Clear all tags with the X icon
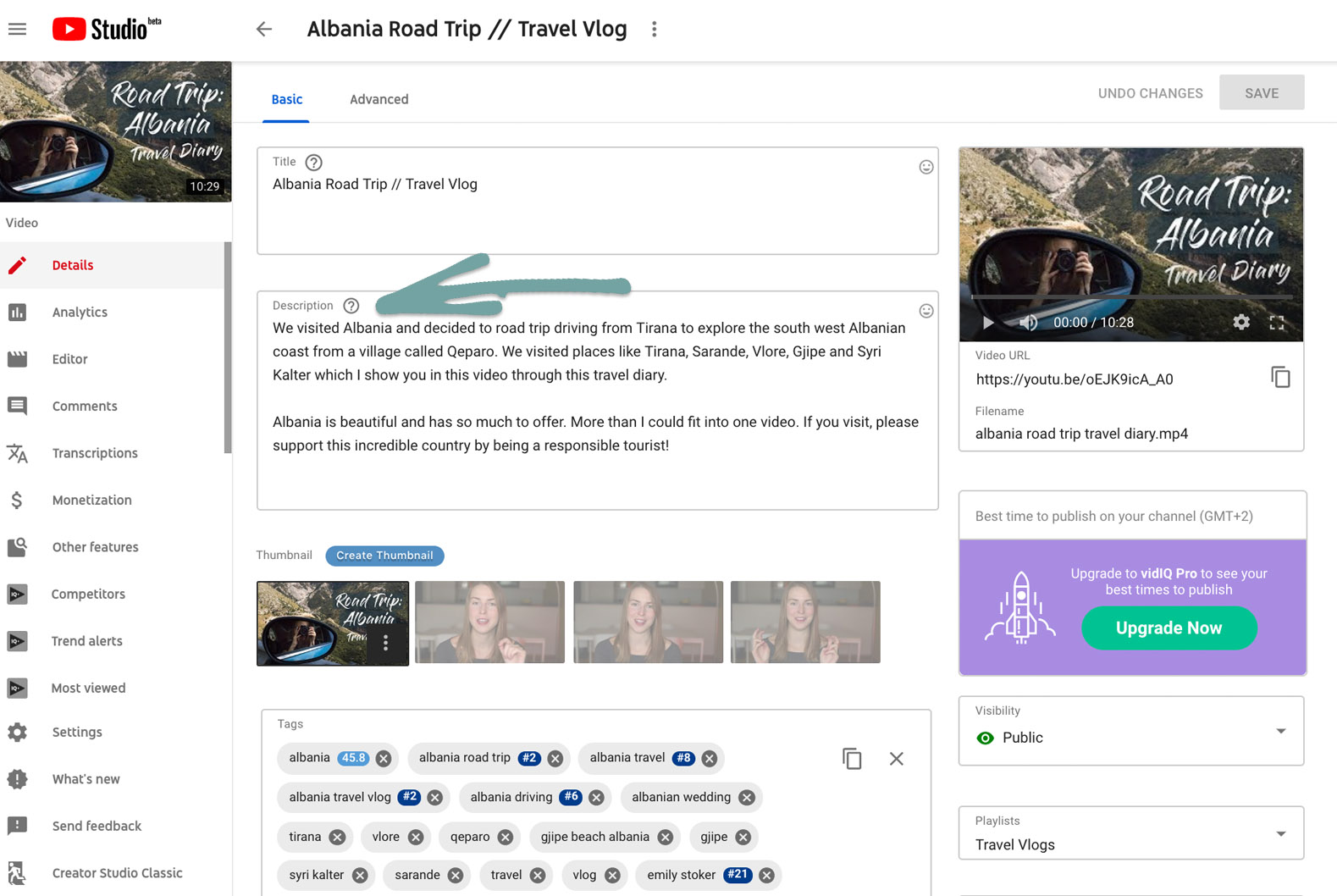This screenshot has height=896, width=1337. [897, 758]
